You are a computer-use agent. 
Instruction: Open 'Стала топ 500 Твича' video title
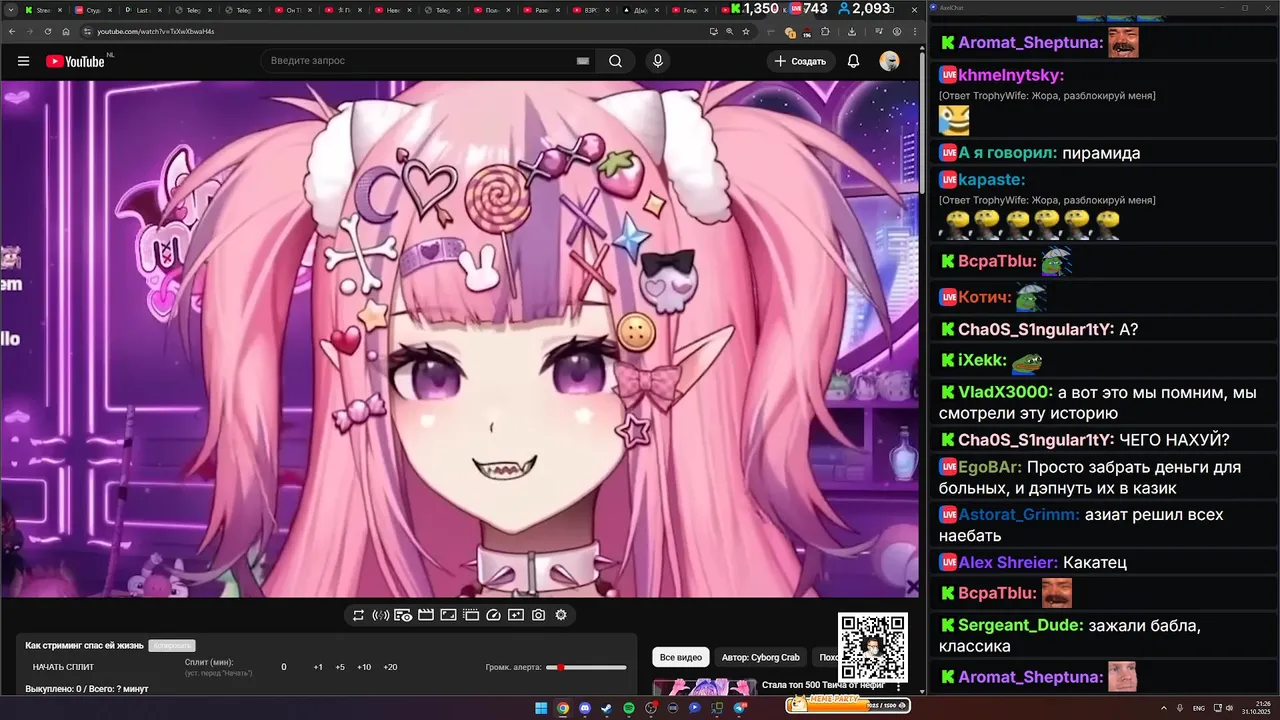[823, 685]
